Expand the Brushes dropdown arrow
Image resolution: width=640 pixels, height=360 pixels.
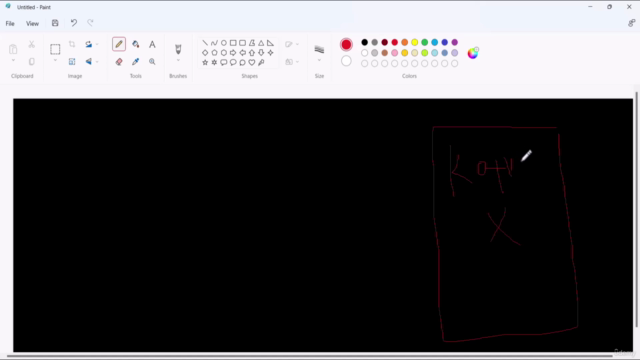[x=178, y=60]
